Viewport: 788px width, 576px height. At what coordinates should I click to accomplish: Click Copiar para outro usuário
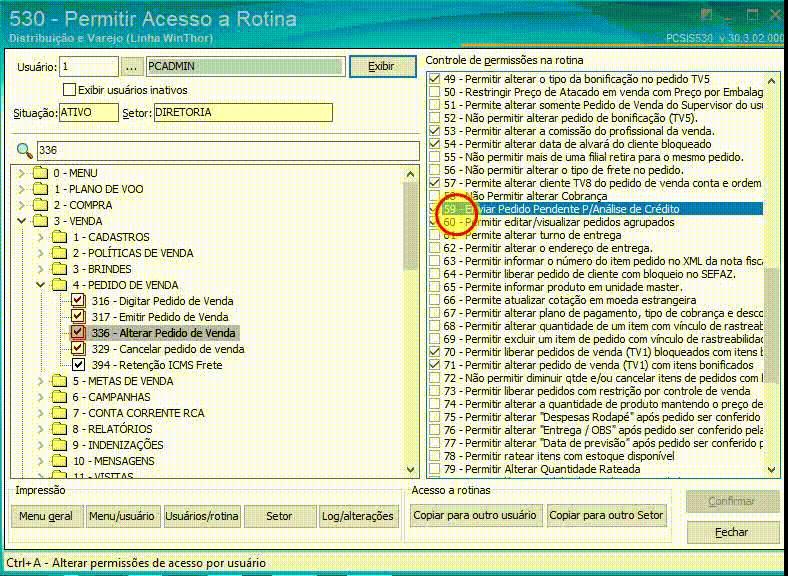[475, 515]
